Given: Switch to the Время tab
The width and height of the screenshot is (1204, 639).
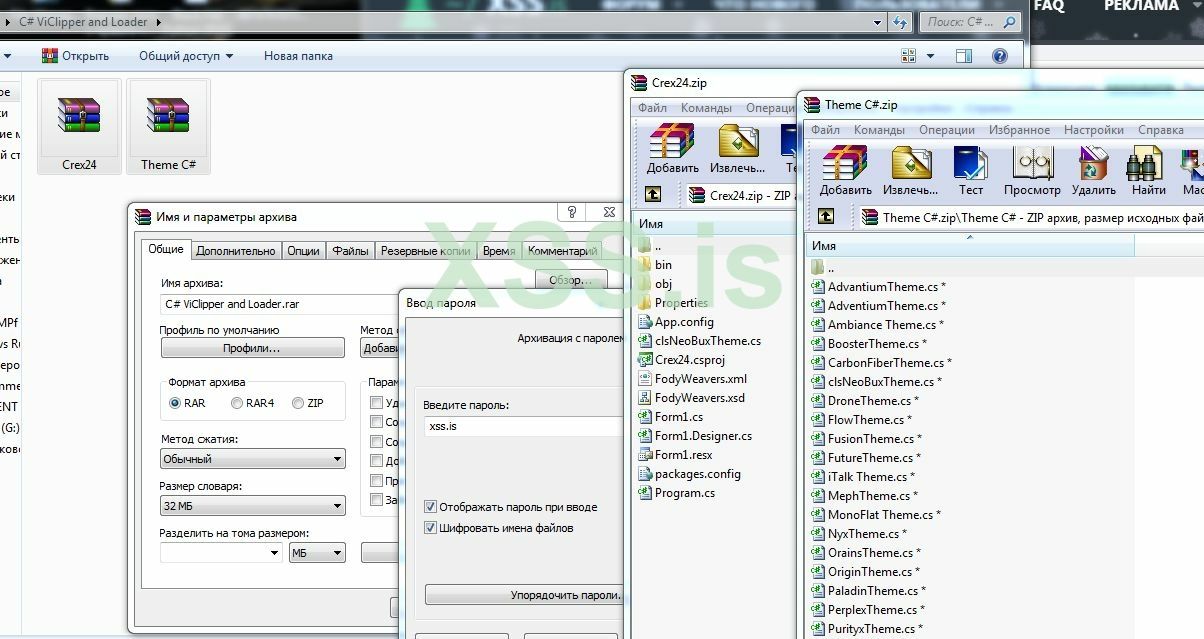Looking at the screenshot, I should [x=499, y=251].
